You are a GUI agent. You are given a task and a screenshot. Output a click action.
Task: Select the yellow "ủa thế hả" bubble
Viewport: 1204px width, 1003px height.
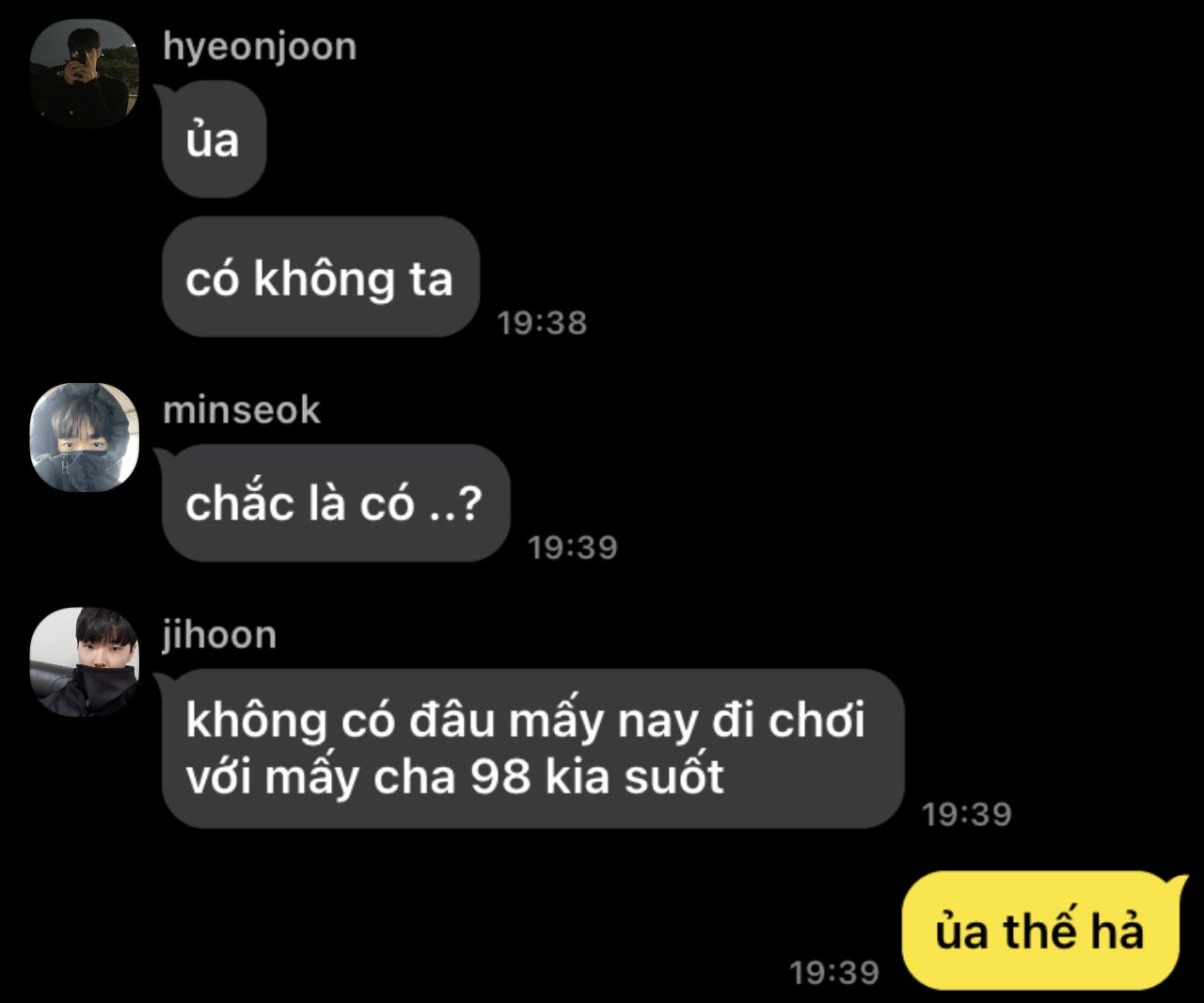(1042, 930)
